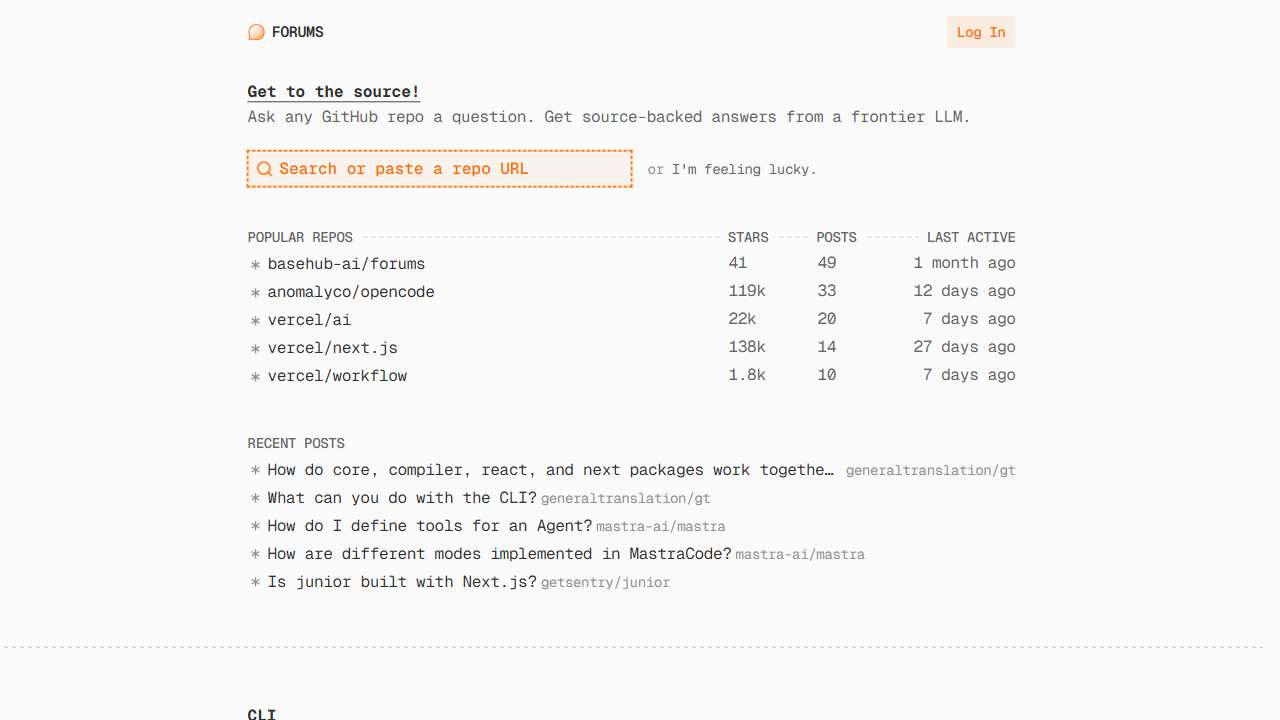The width and height of the screenshot is (1280, 720).
Task: Click the search or paste repo URL field
Action: pos(440,168)
